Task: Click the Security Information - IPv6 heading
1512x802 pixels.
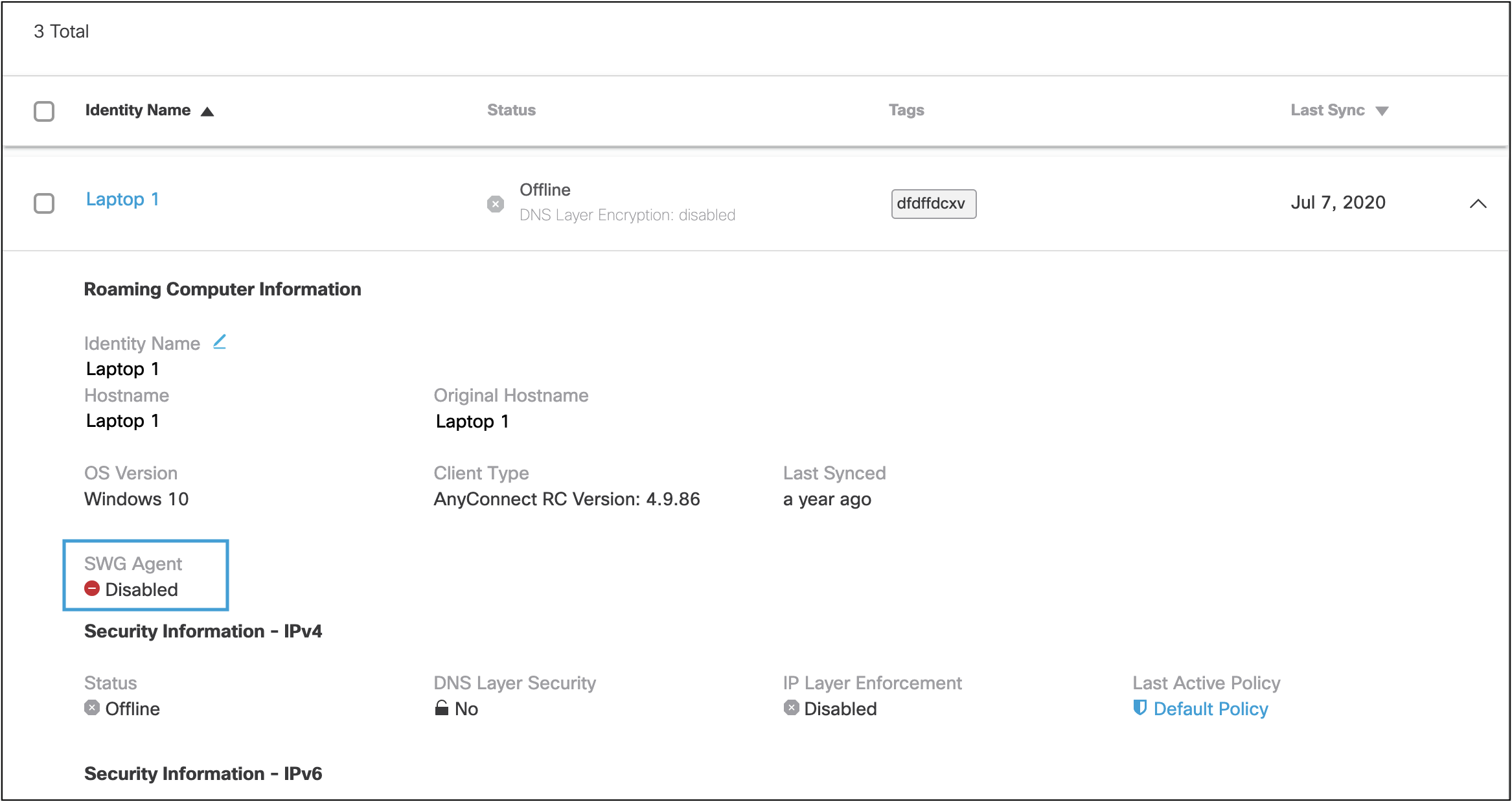Action: click(x=203, y=773)
